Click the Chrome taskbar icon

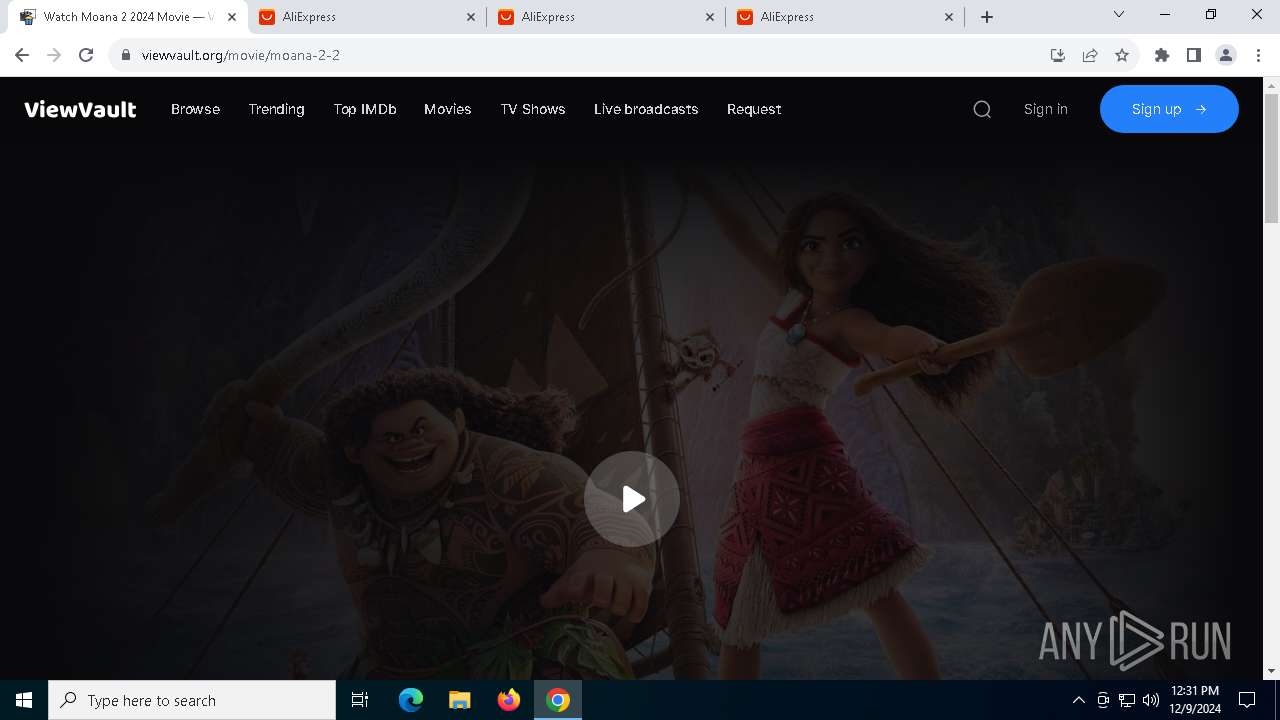tap(558, 700)
